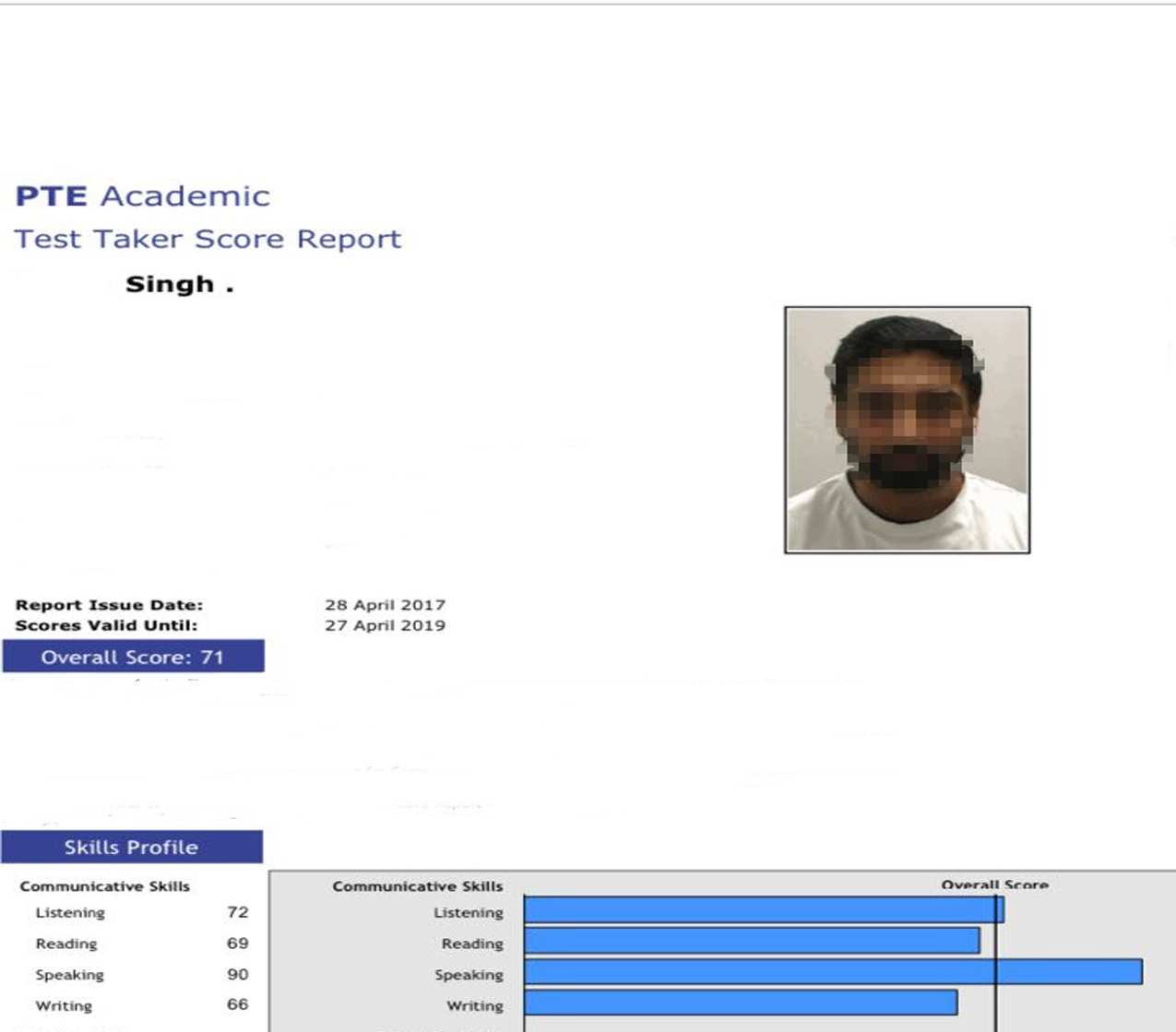Click the Overall Score: 71 banner
The height and width of the screenshot is (1032, 1176).
pos(133,657)
